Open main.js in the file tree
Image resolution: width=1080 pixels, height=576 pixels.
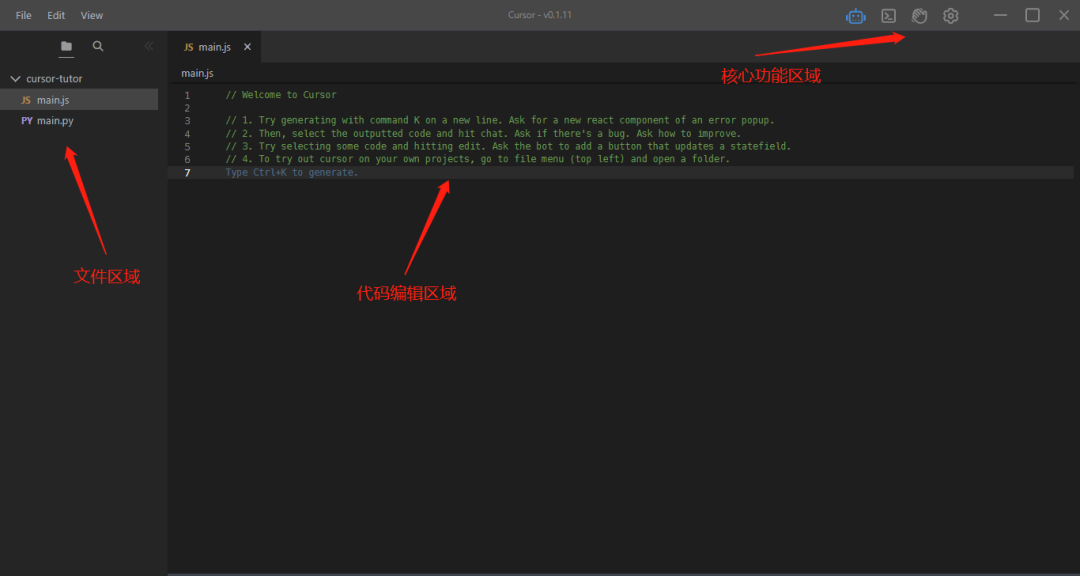point(79,100)
